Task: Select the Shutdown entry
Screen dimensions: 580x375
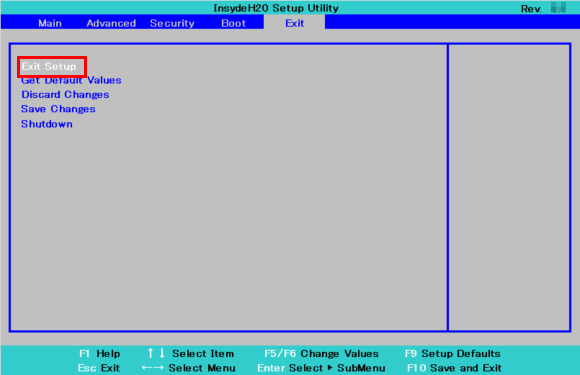Action: (47, 124)
